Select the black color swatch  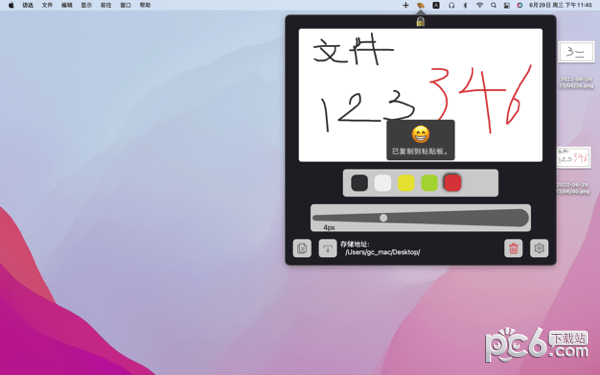point(359,183)
